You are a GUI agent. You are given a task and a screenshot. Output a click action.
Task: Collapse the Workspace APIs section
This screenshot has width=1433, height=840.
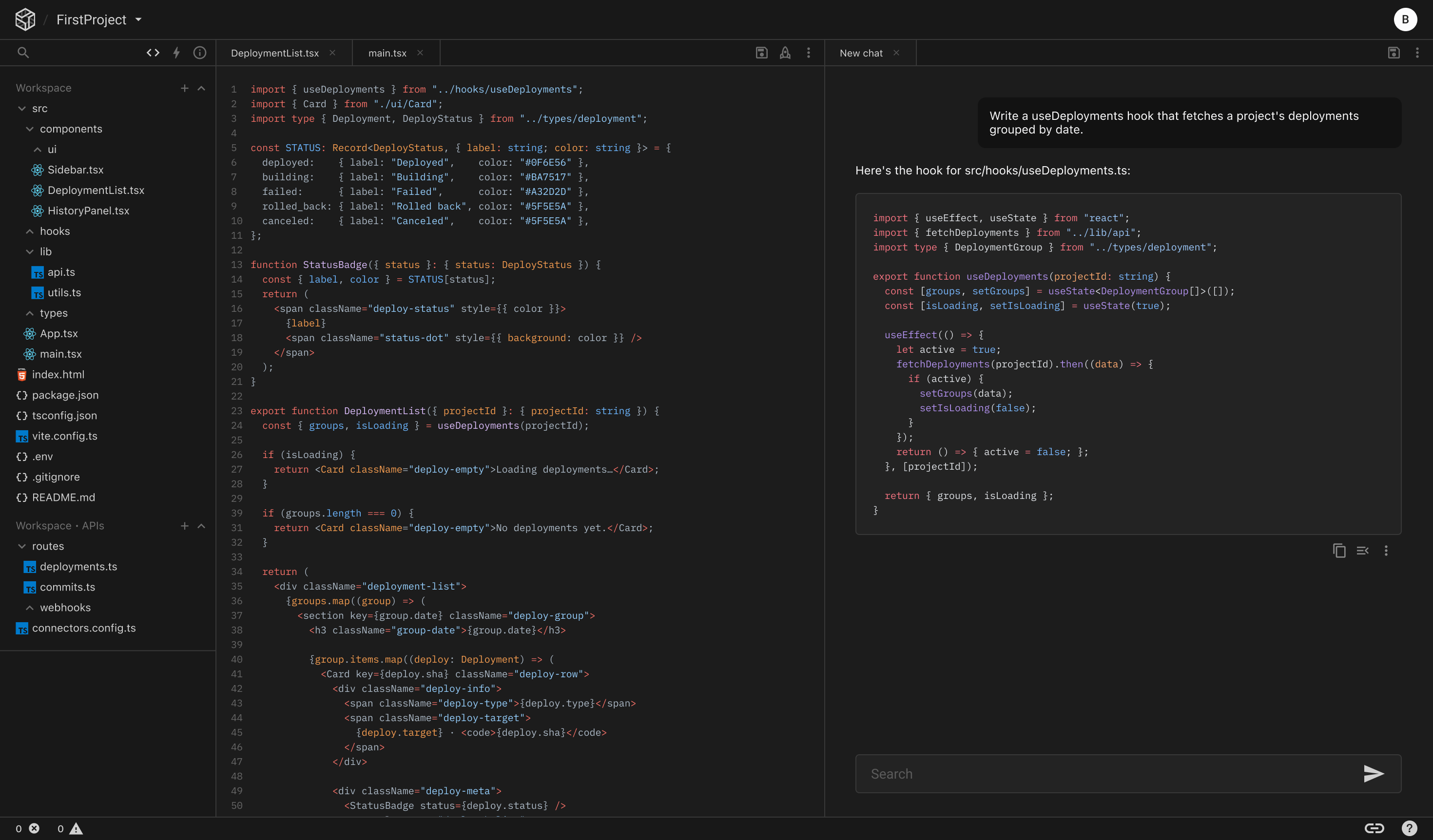(201, 526)
